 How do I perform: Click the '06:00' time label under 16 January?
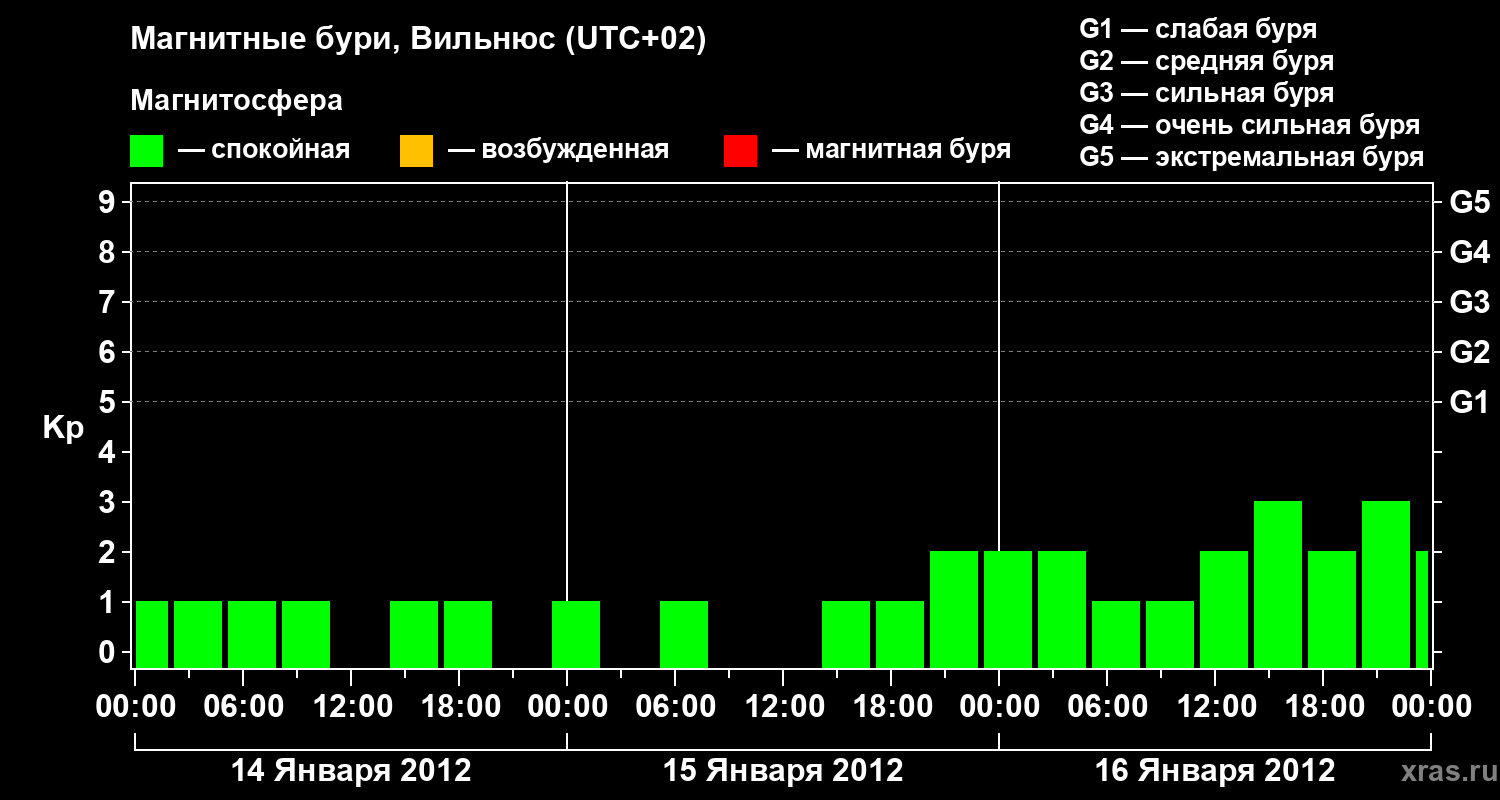coord(1107,707)
